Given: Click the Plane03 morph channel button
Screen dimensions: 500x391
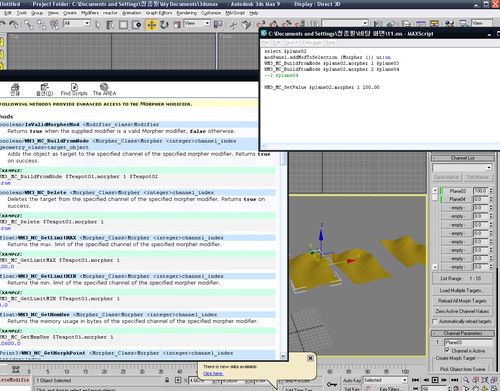Looking at the screenshot, I should click(x=458, y=191).
